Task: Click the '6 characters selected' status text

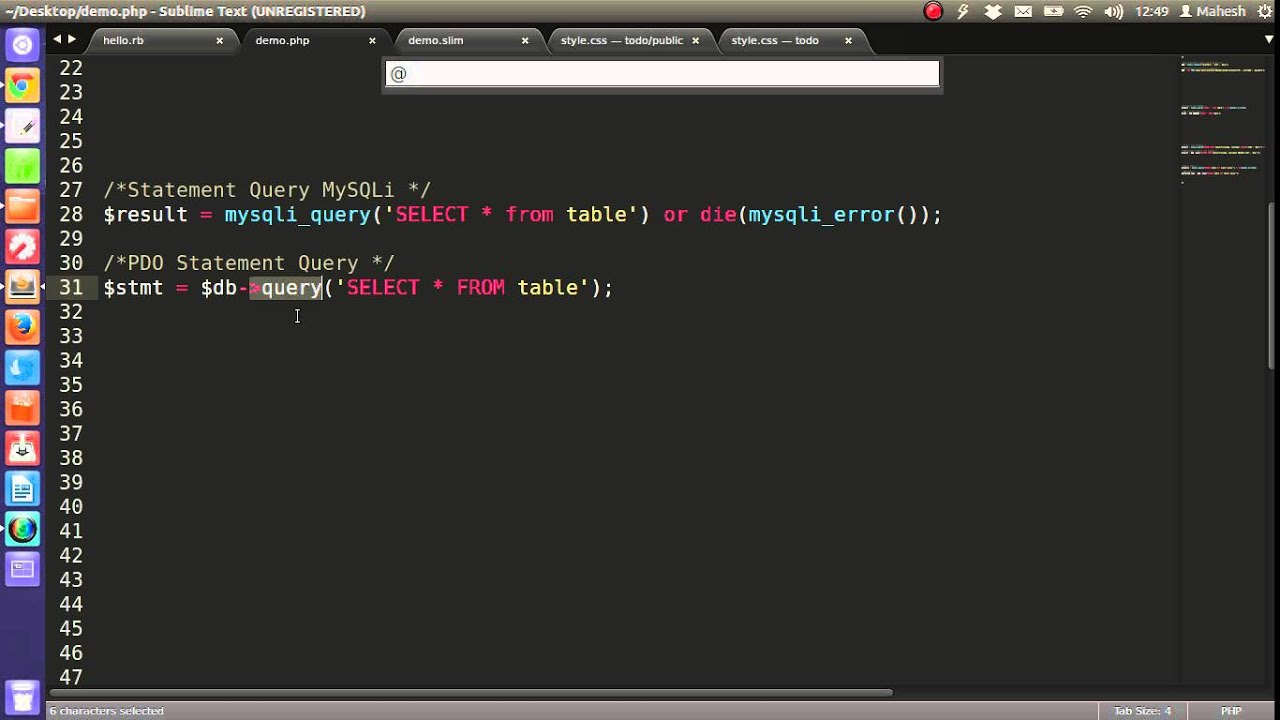Action: 107,711
